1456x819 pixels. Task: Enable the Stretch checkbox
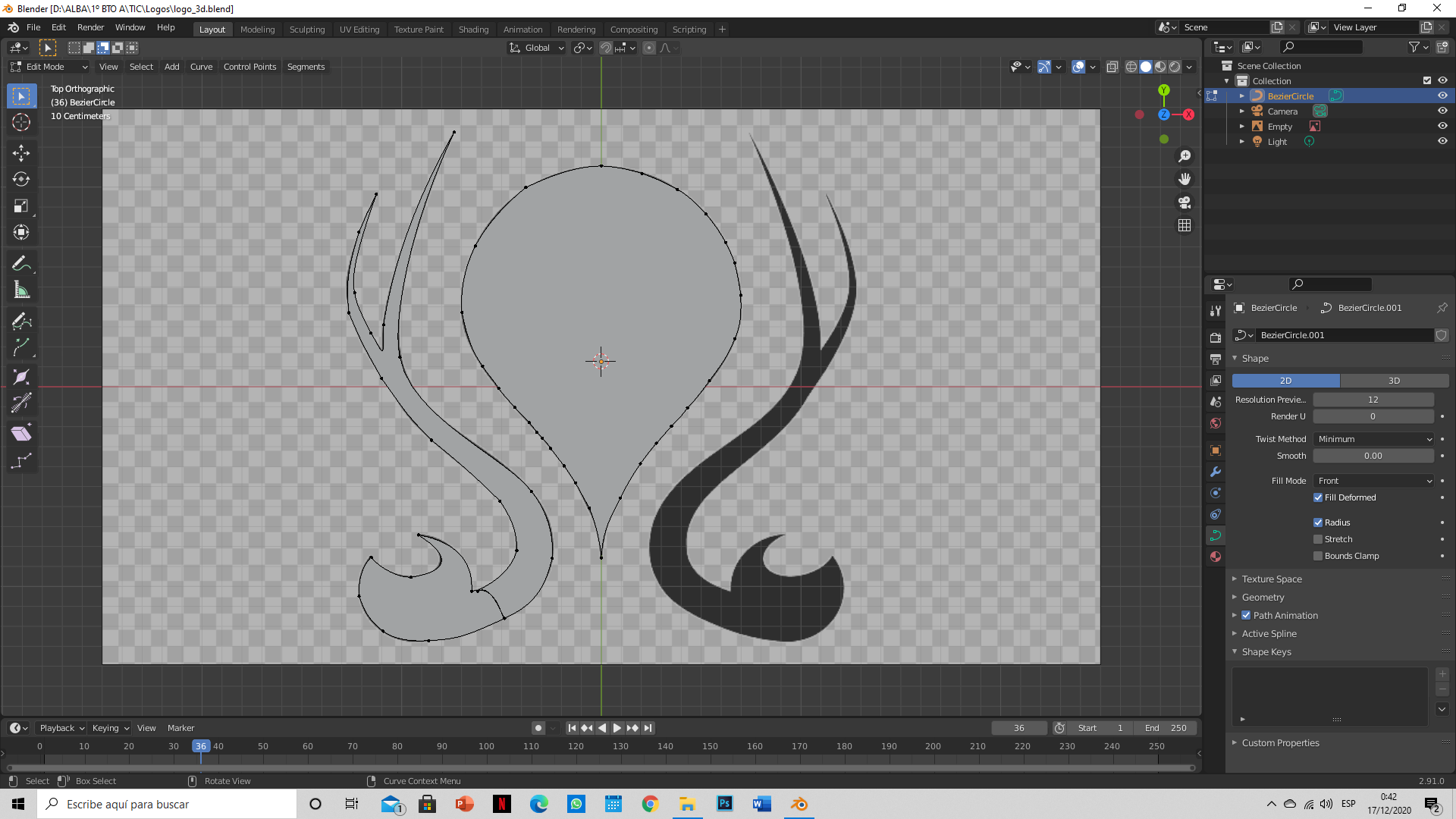(x=1318, y=539)
